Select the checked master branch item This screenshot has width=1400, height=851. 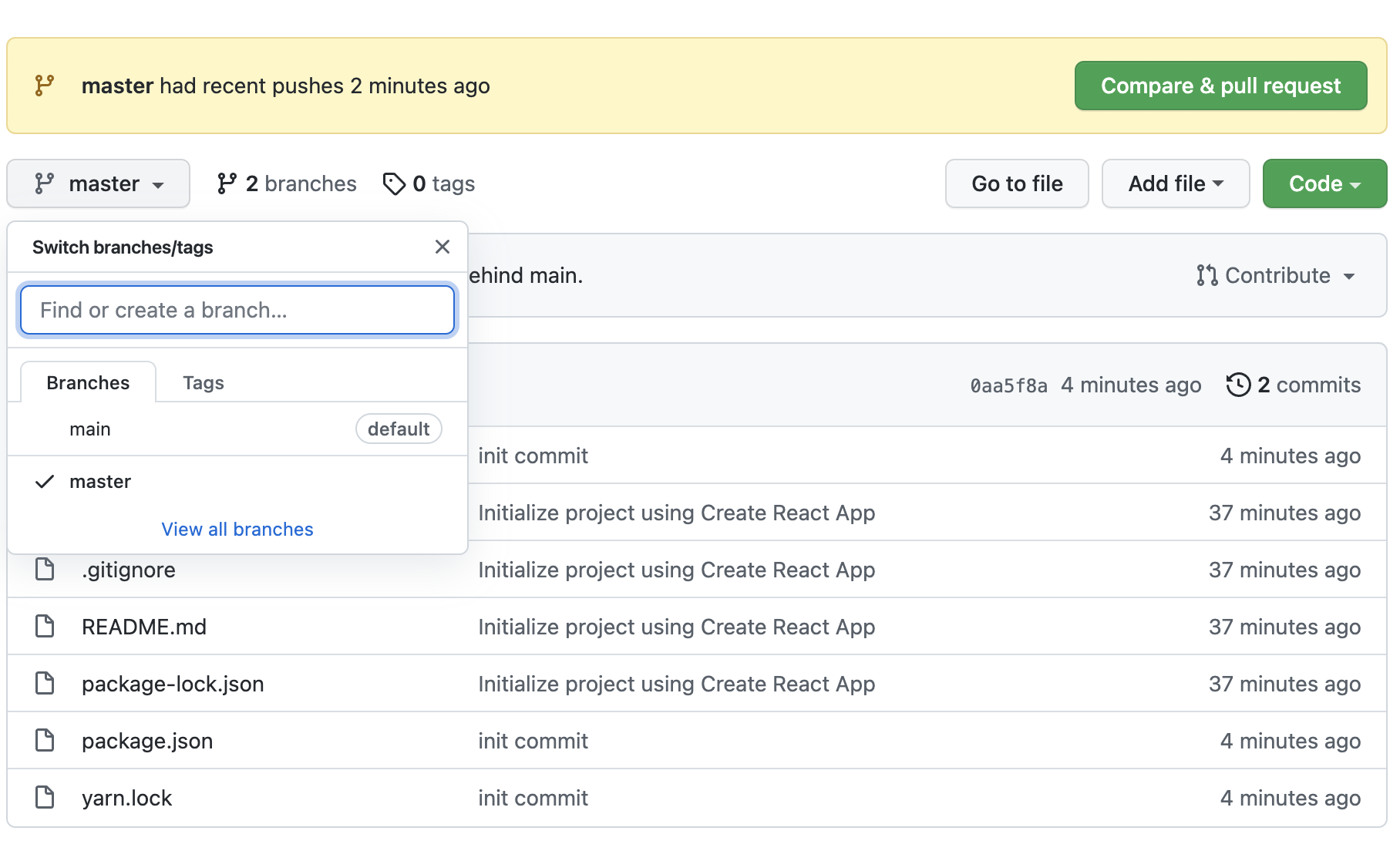pyautogui.click(x=100, y=482)
